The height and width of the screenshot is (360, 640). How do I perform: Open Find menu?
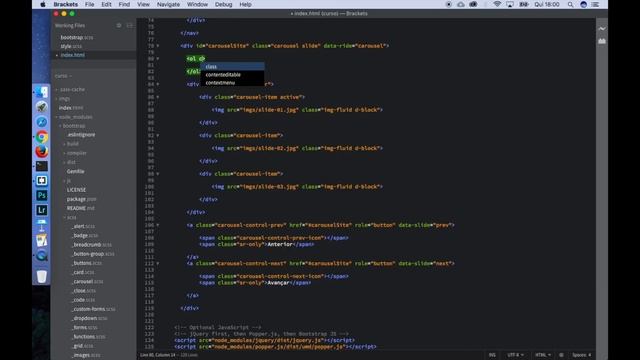pyautogui.click(x=124, y=4)
